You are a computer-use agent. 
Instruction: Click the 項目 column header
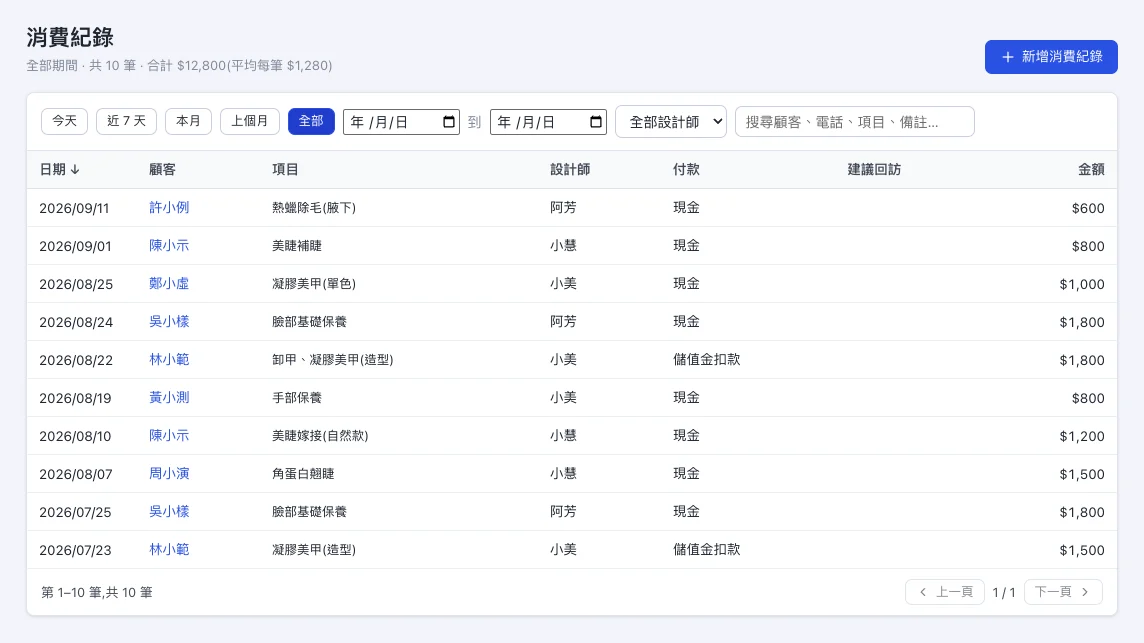[x=285, y=169]
